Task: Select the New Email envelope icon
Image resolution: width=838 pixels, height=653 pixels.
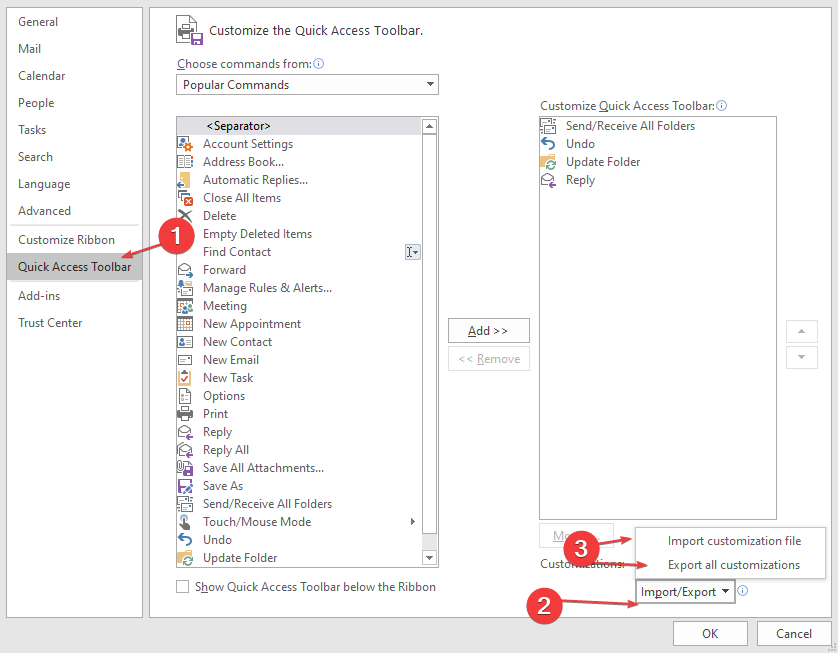Action: [185, 360]
